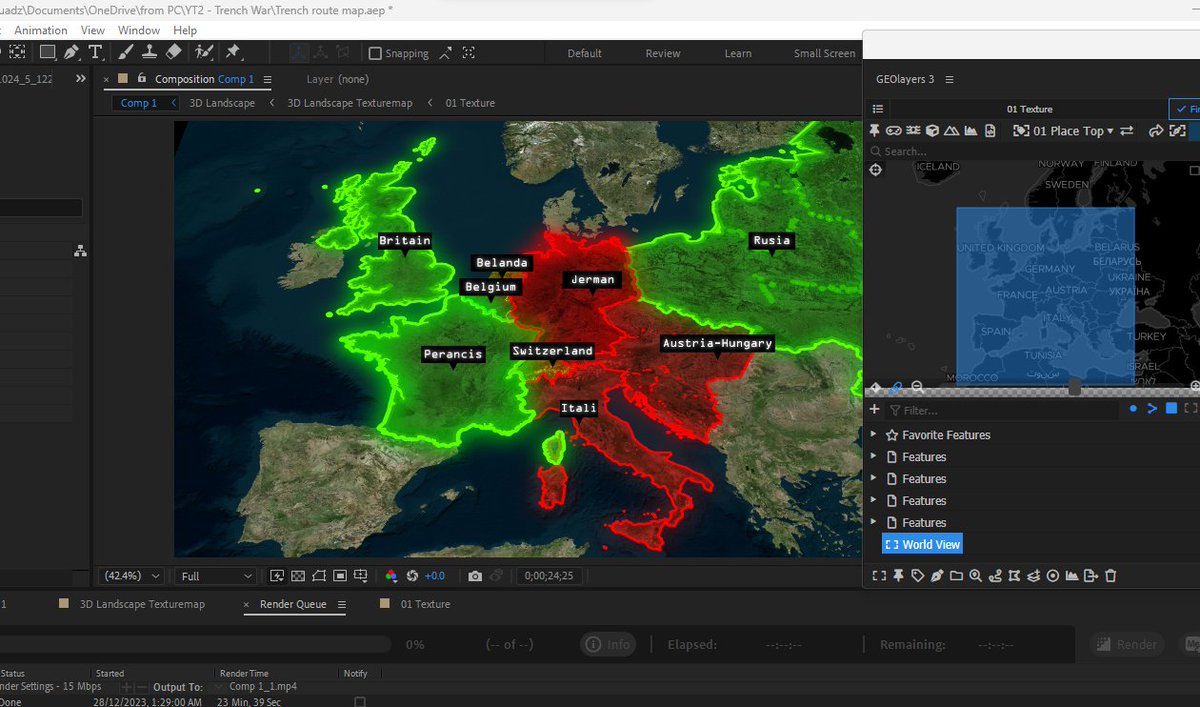Toggle the blue link icon under map
The image size is (1200, 707).
(x=896, y=387)
